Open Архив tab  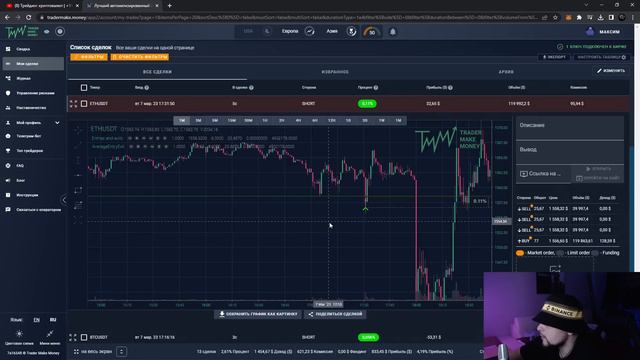point(506,72)
